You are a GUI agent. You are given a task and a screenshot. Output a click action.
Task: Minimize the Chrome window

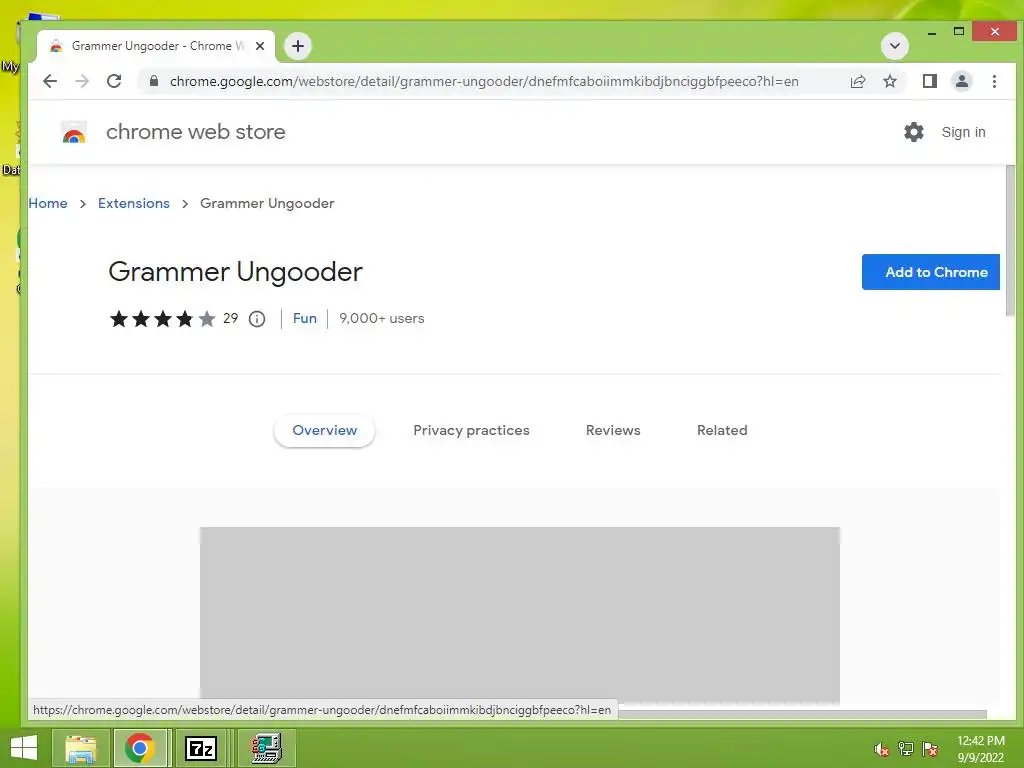pos(932,31)
